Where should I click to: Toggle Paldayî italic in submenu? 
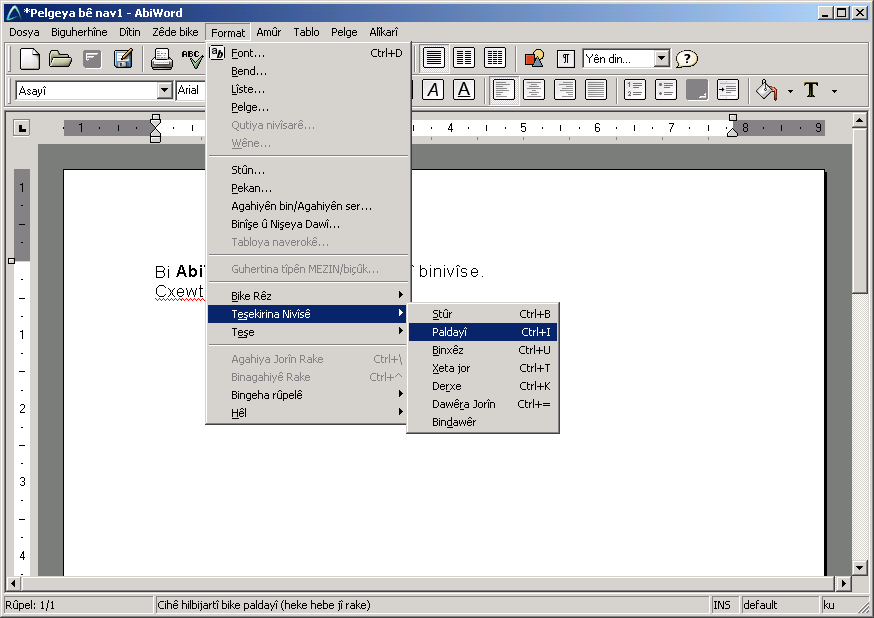483,332
